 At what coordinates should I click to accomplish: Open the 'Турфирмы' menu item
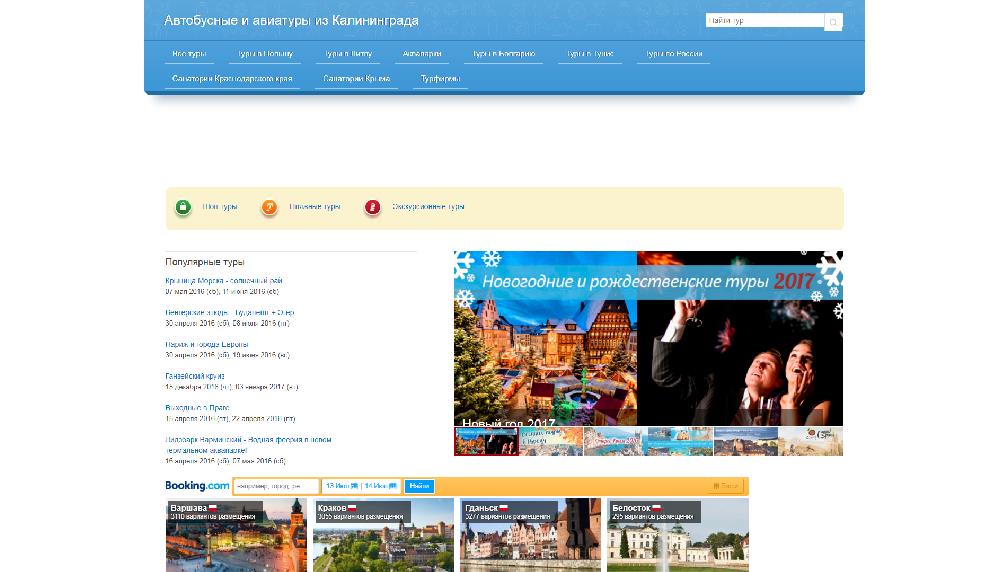coord(440,78)
